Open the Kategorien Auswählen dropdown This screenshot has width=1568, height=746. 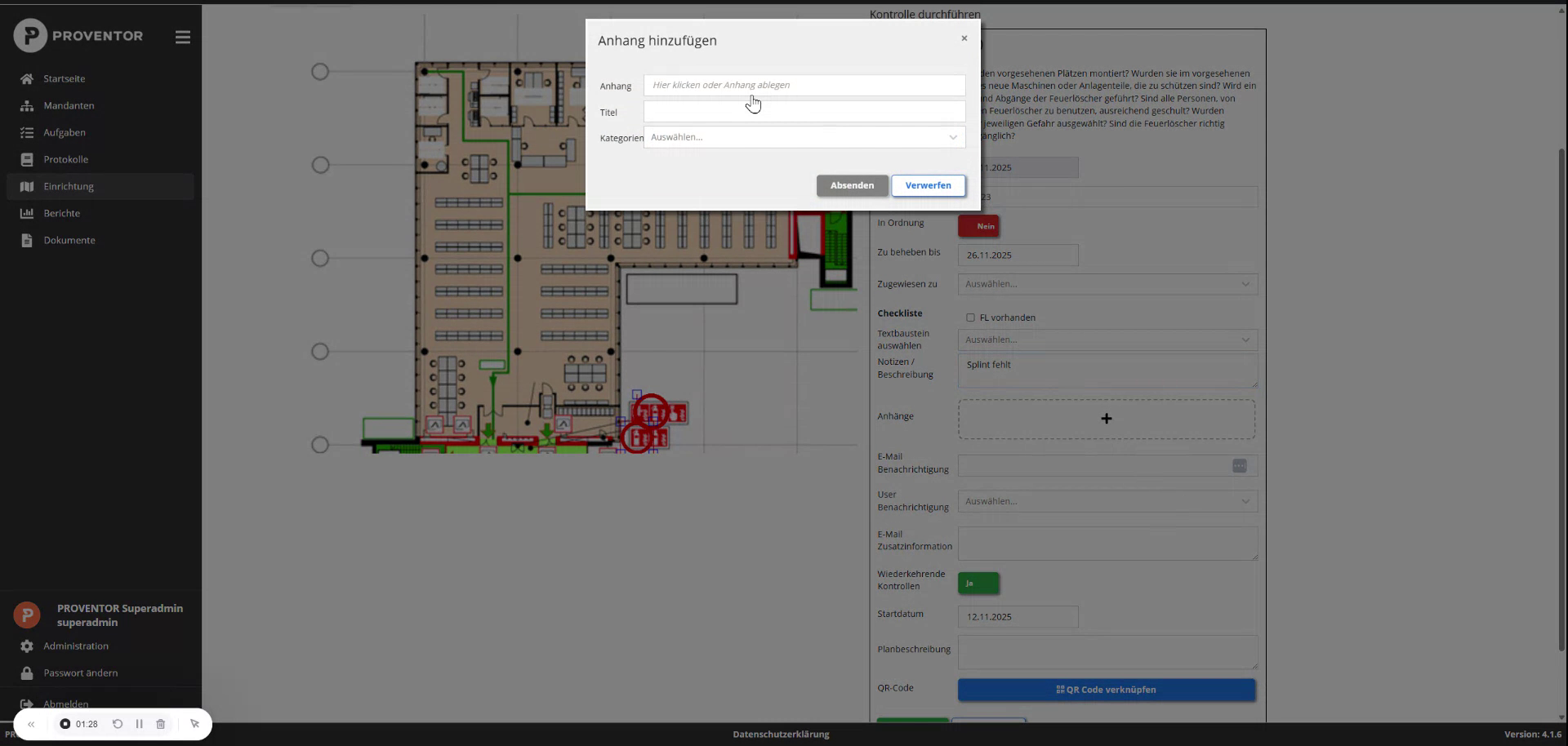click(x=804, y=137)
